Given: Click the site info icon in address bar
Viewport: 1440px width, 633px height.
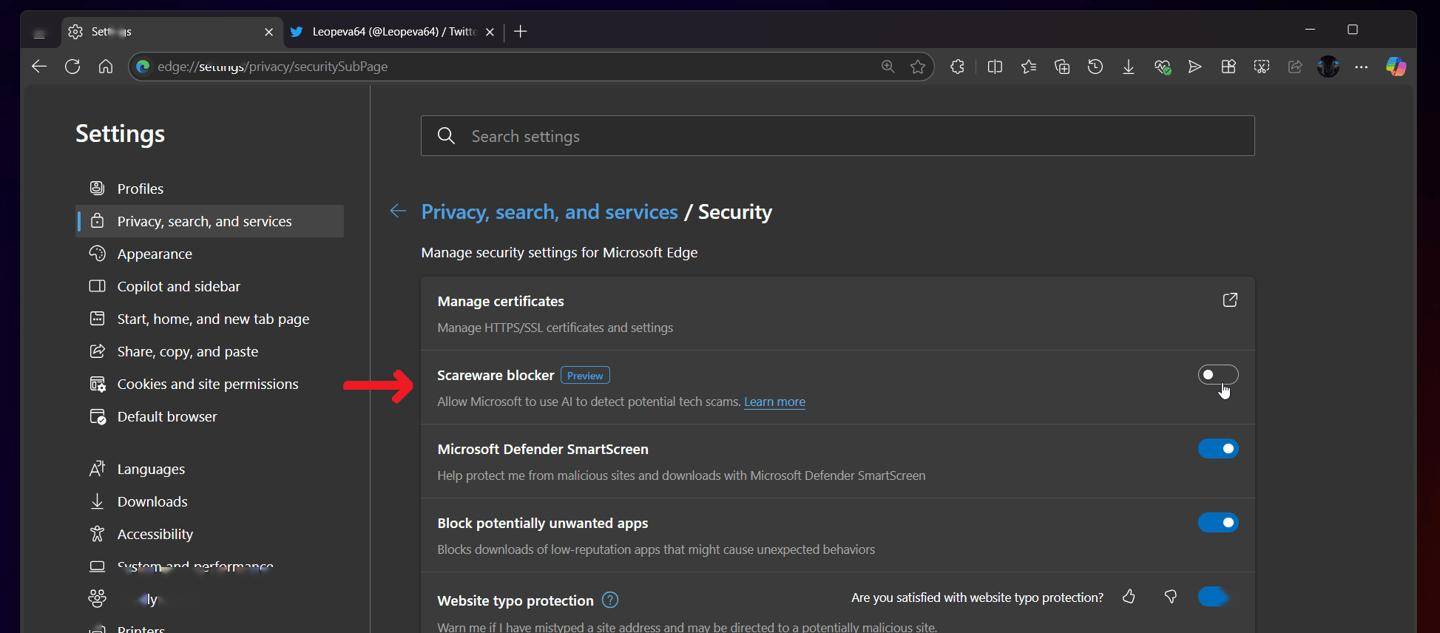Looking at the screenshot, I should click(143, 67).
